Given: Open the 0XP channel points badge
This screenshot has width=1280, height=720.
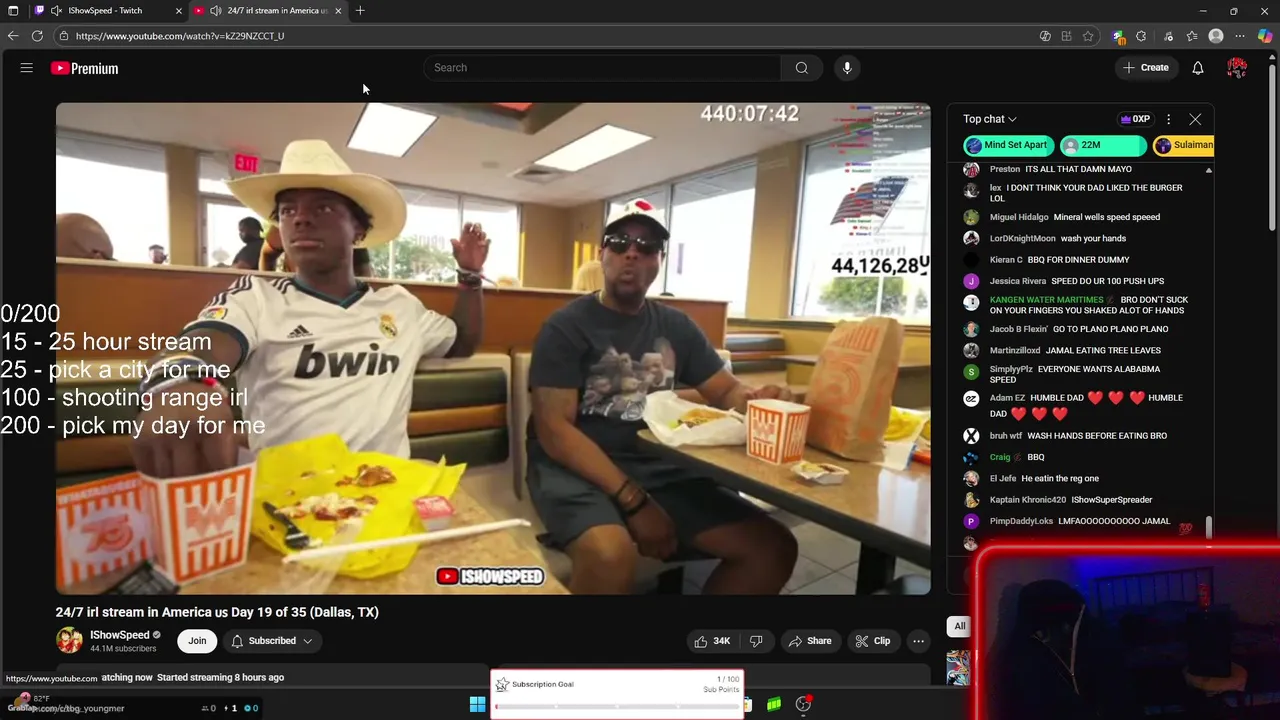Looking at the screenshot, I should [x=1135, y=119].
